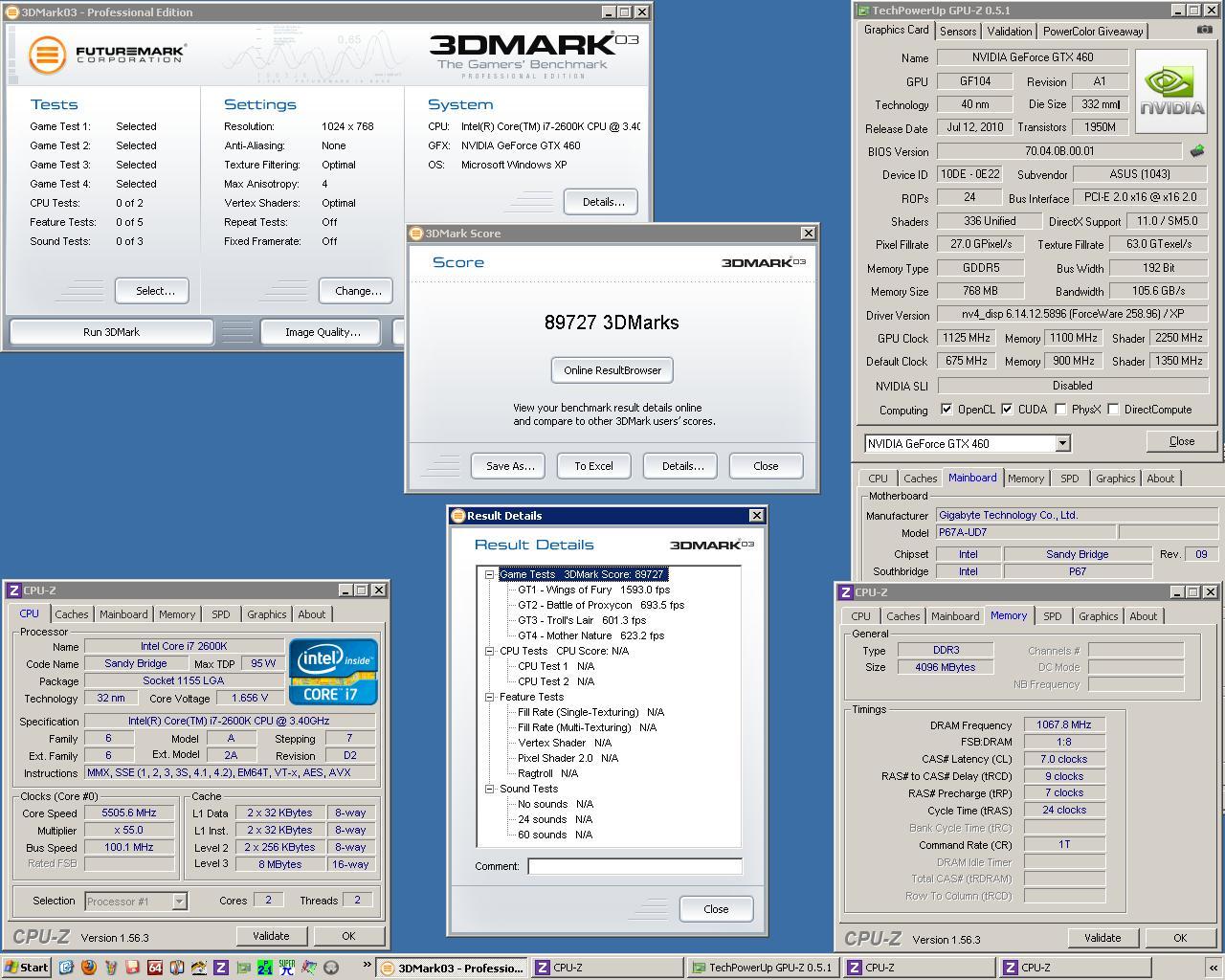Image resolution: width=1225 pixels, height=980 pixels.
Task: Click the NVIDIA logo in GPU-Z
Action: [1172, 93]
